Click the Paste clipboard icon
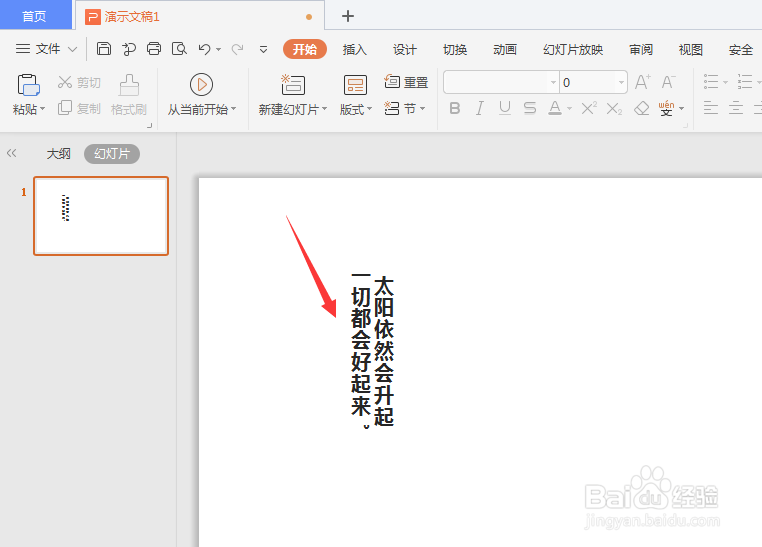Screen dimensions: 762x547 pyautogui.click(x=29, y=85)
